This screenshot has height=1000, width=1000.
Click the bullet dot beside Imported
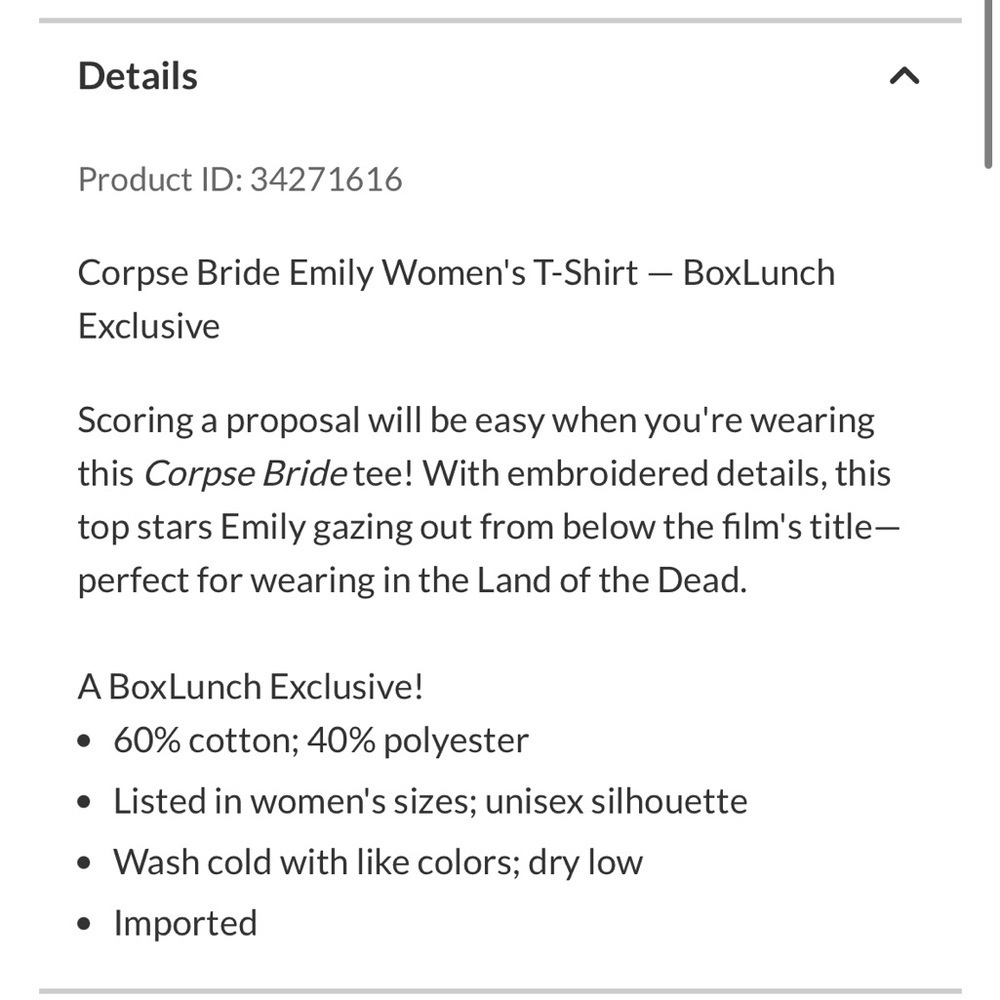click(84, 923)
